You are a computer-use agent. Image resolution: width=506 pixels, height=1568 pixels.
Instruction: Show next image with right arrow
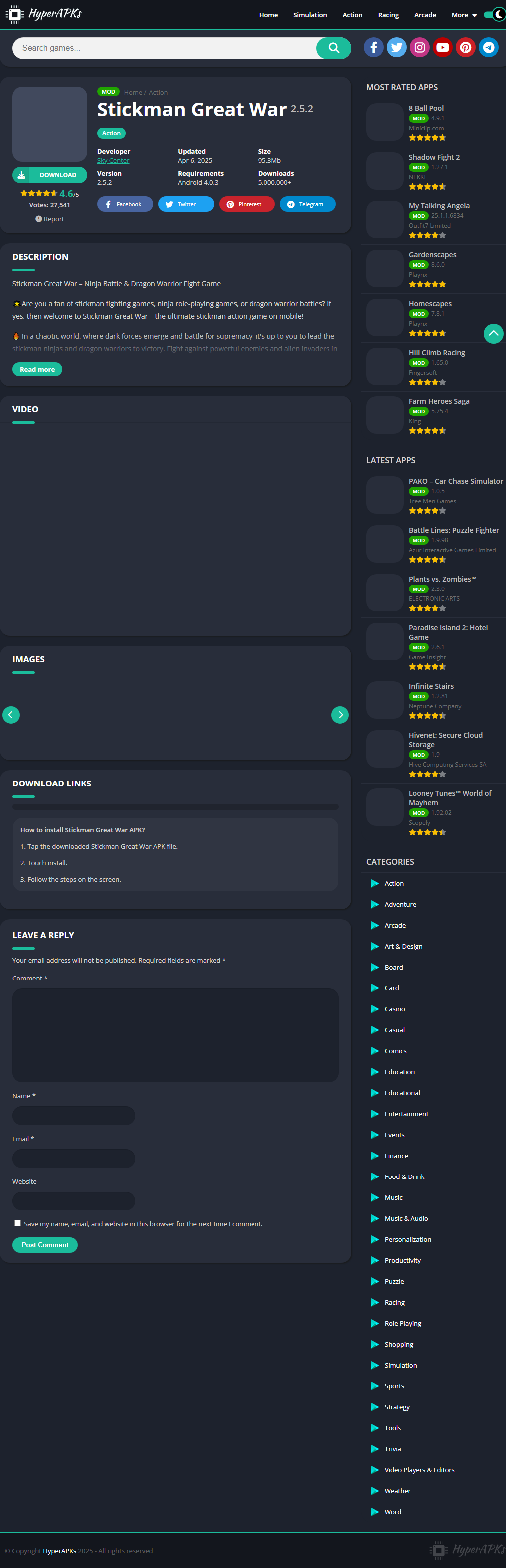[x=340, y=715]
